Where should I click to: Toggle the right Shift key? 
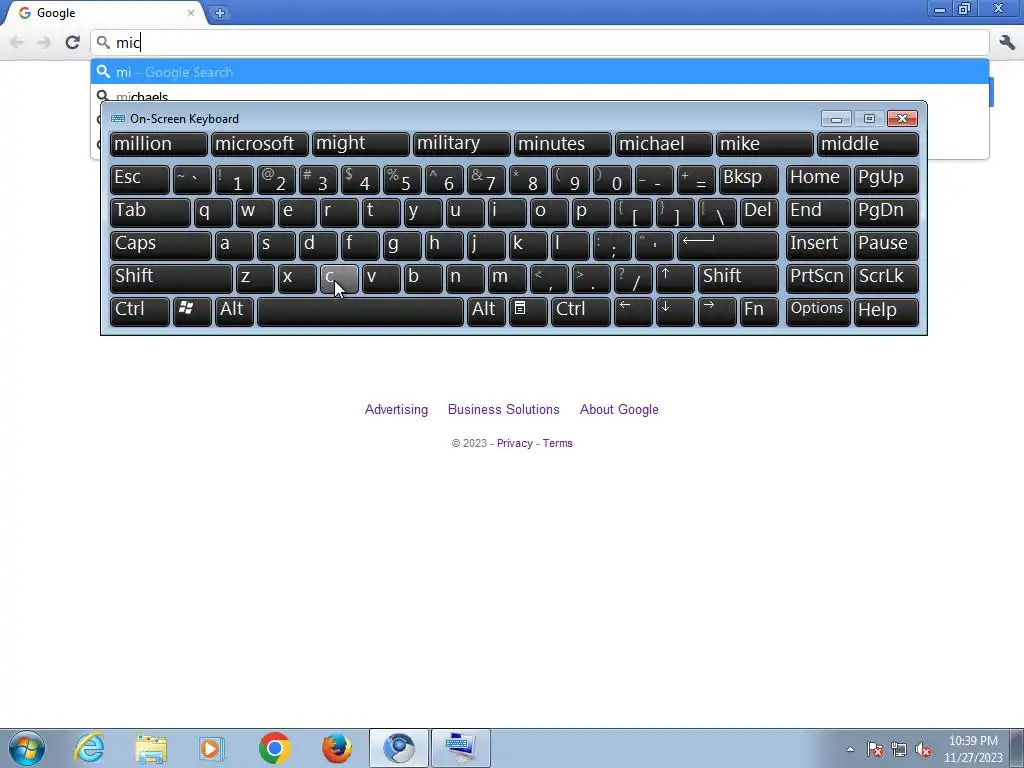tap(738, 278)
